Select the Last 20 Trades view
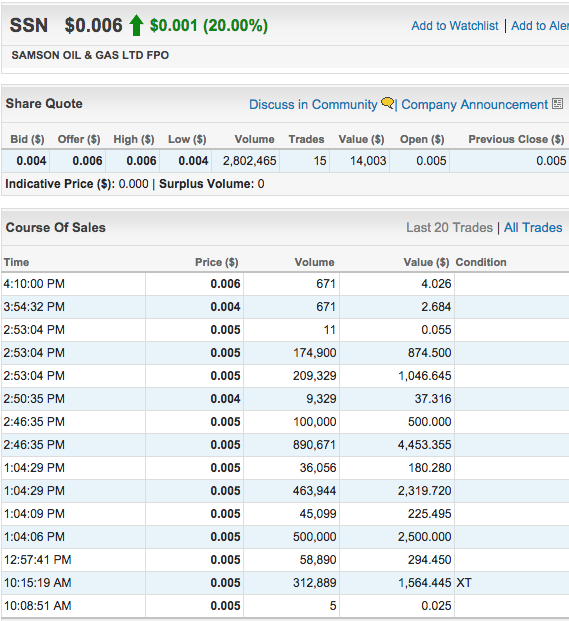The width and height of the screenshot is (569, 621). click(x=449, y=228)
